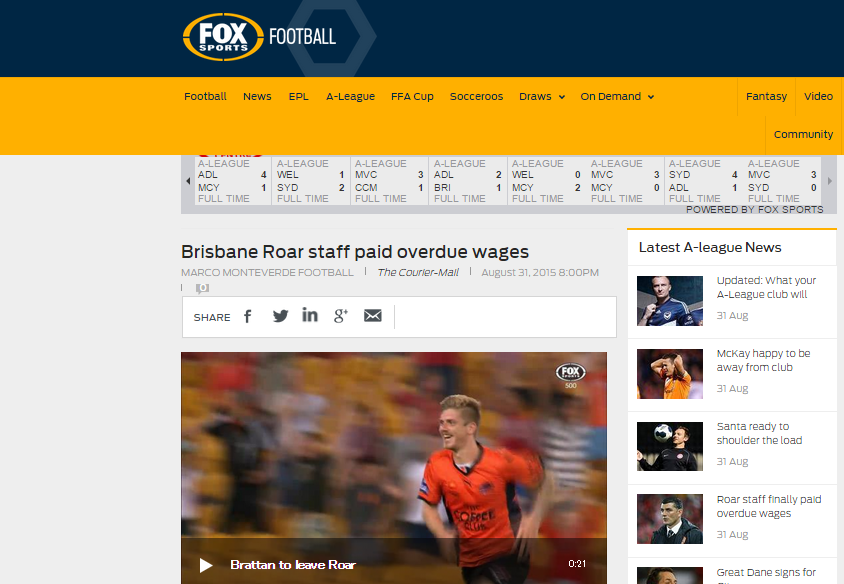
Task: Select WEL 1 SYD 2 match score
Action: pyautogui.click(x=311, y=181)
